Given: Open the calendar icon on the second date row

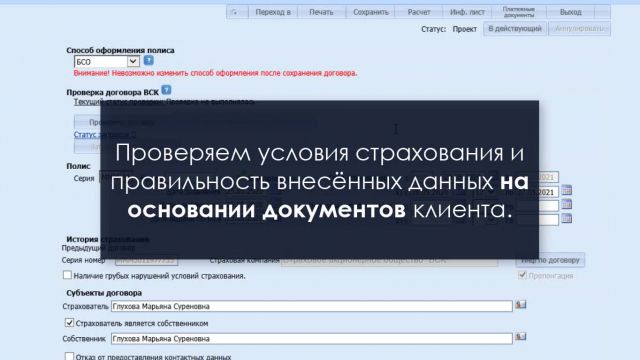Looking at the screenshot, I should pos(567,204).
